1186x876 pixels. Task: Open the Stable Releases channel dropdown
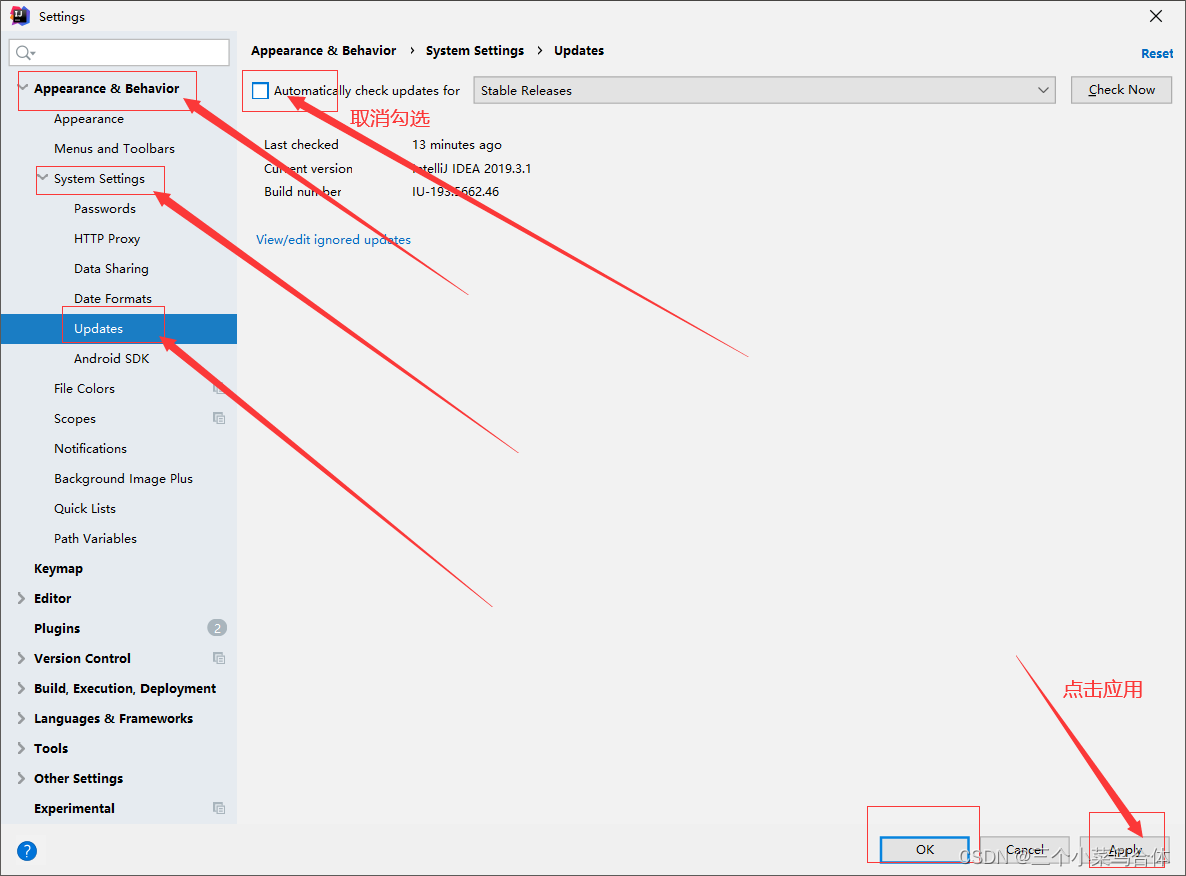(764, 90)
